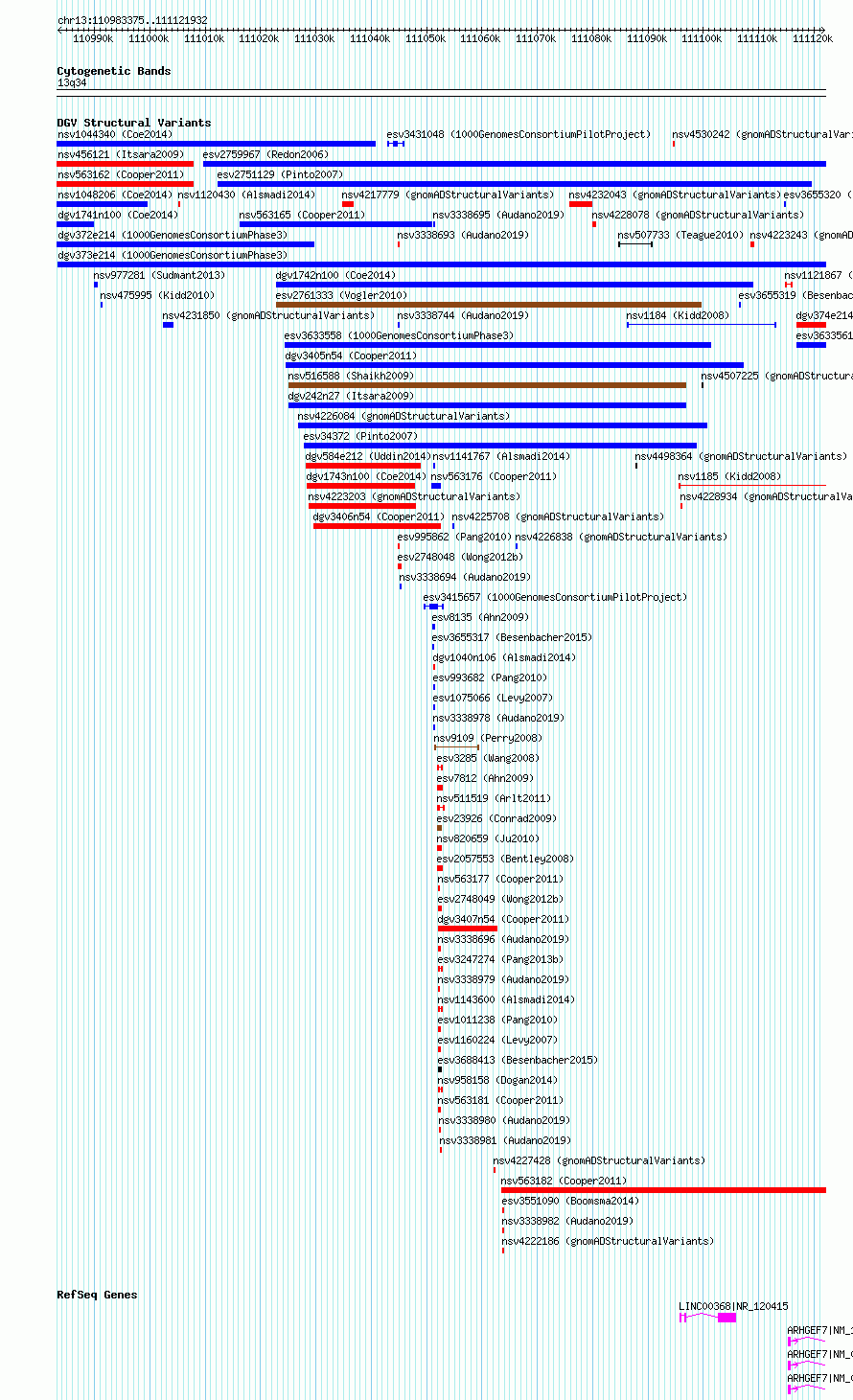Open variant nsv563165 (Cooper2011)
Image resolution: width=853 pixels, height=1400 pixels.
coord(302,215)
